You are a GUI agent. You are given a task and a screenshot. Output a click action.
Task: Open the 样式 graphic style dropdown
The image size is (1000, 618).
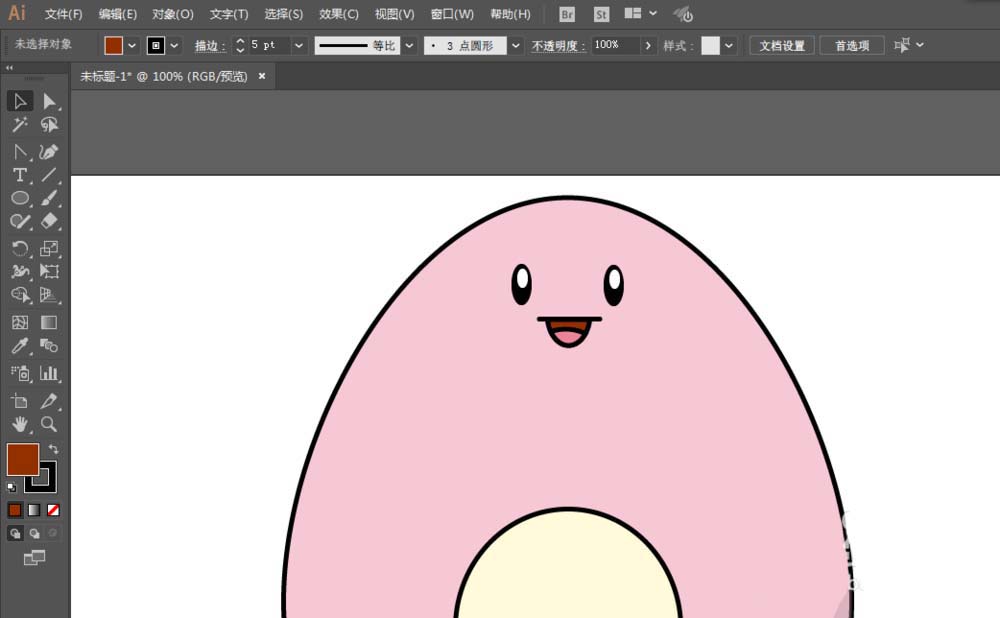728,46
